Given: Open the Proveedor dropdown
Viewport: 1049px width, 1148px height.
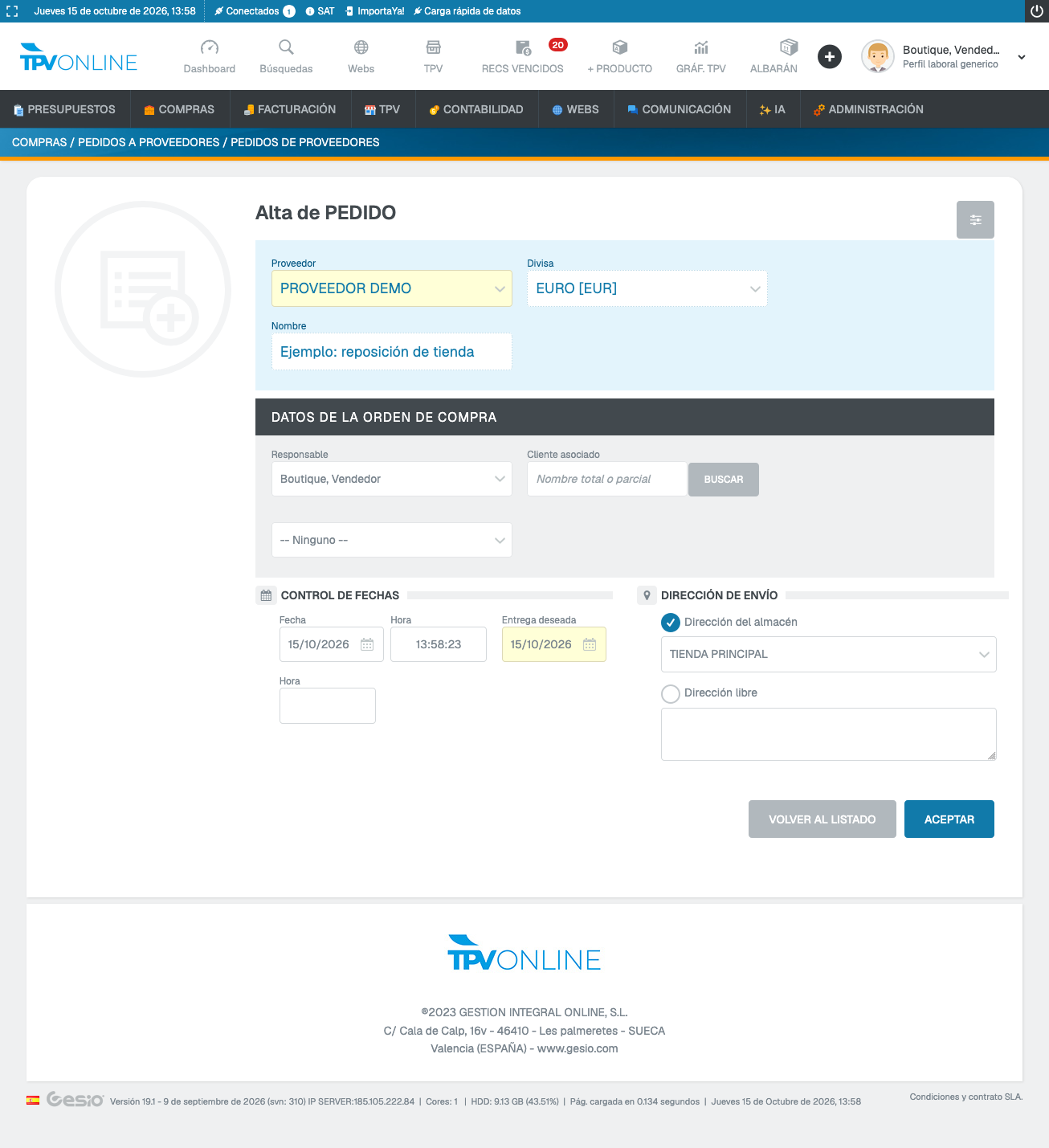Looking at the screenshot, I should [x=392, y=288].
